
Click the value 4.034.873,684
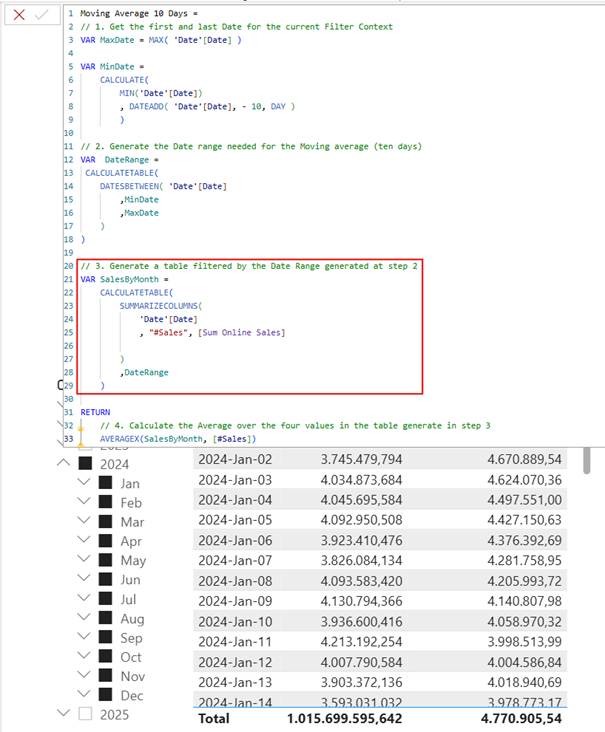[361, 480]
